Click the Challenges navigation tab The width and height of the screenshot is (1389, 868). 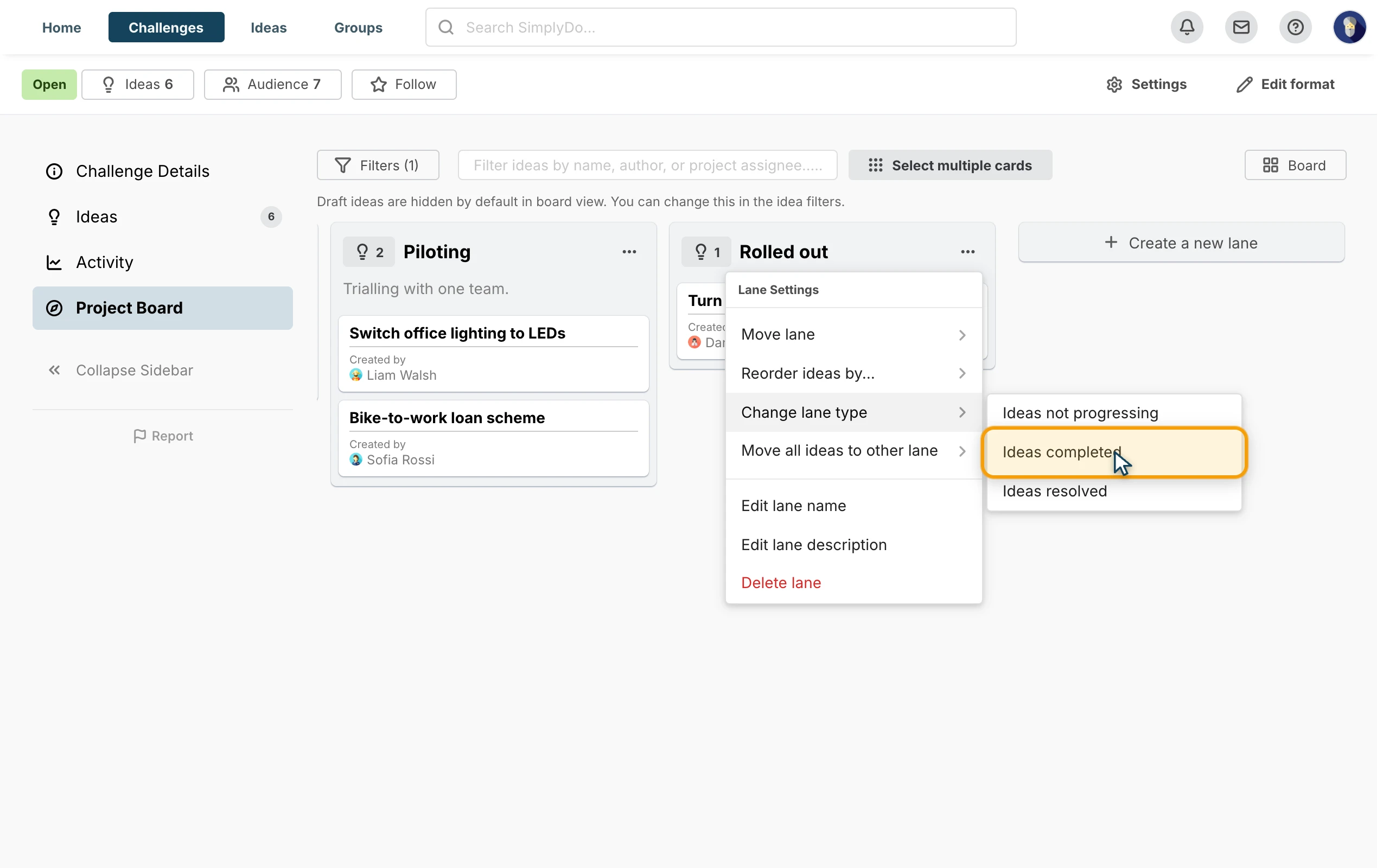pyautogui.click(x=166, y=27)
